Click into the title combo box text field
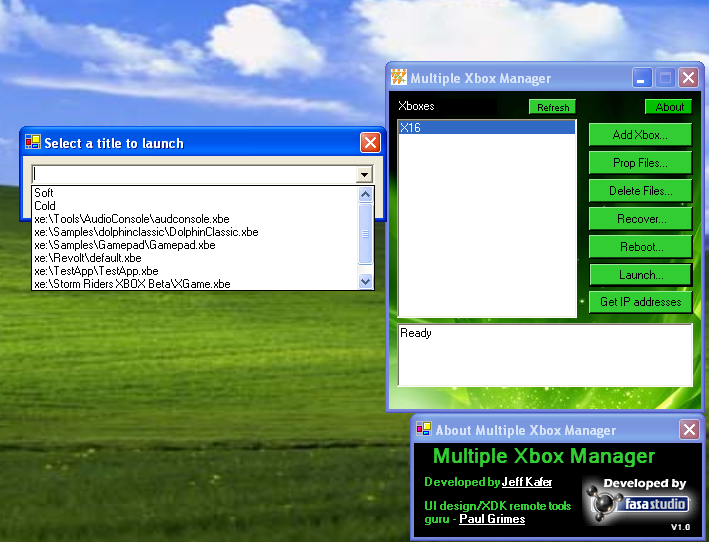 tap(194, 174)
